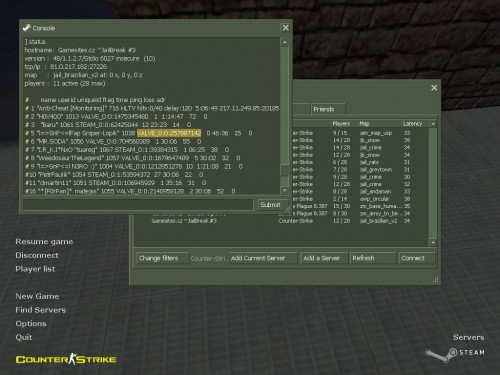Click the Connect button
Viewport: 500px width, 375px height.
417,258
